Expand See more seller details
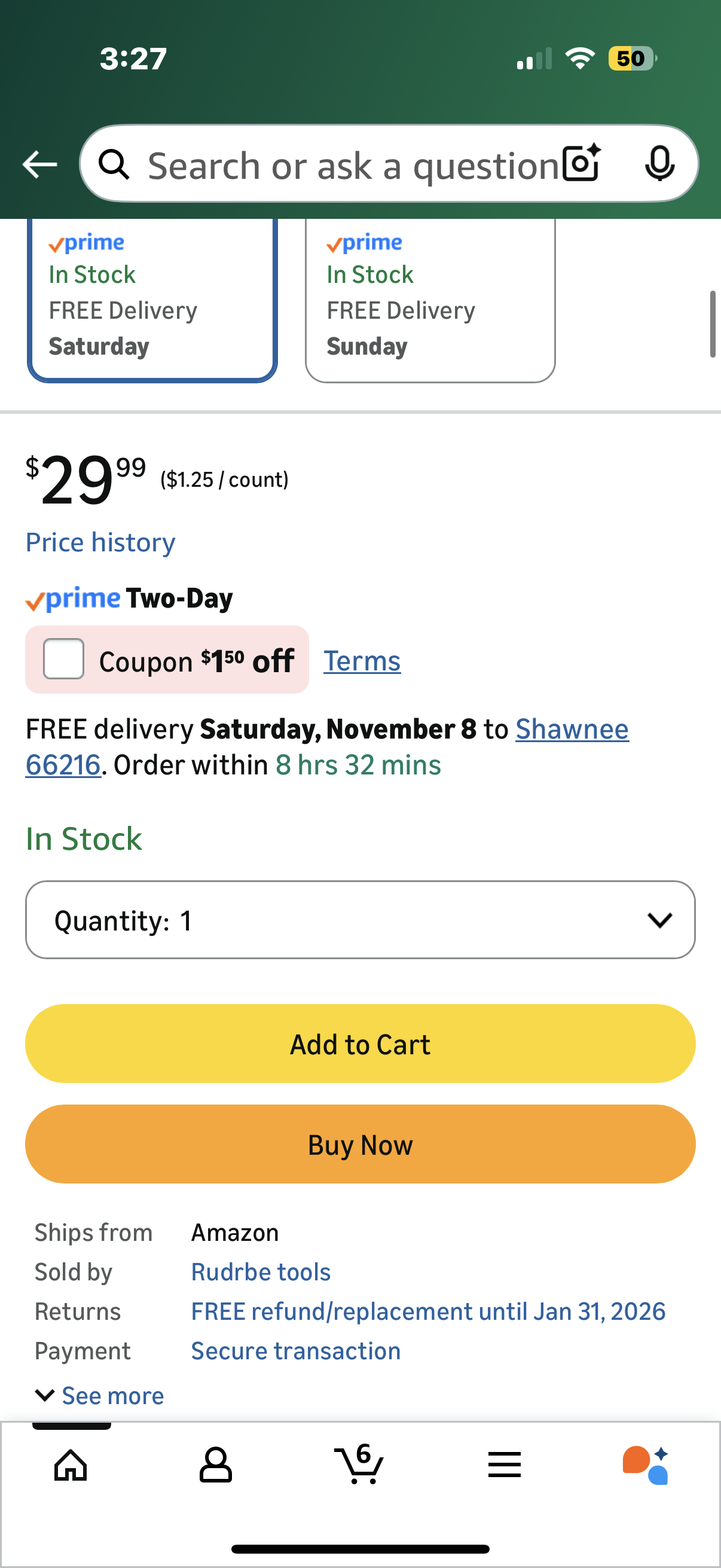Image resolution: width=721 pixels, height=1568 pixels. 100,1396
